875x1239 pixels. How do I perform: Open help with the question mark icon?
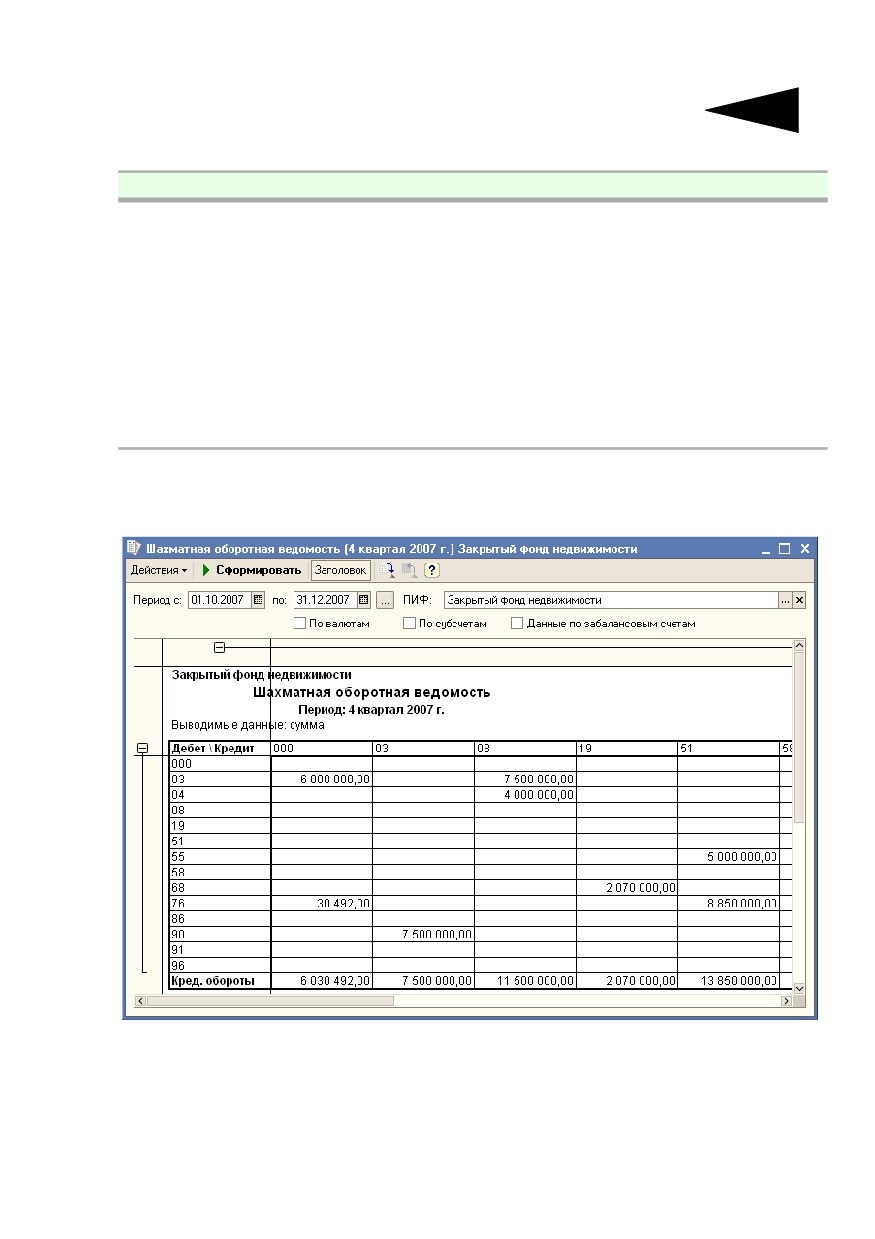pos(432,570)
